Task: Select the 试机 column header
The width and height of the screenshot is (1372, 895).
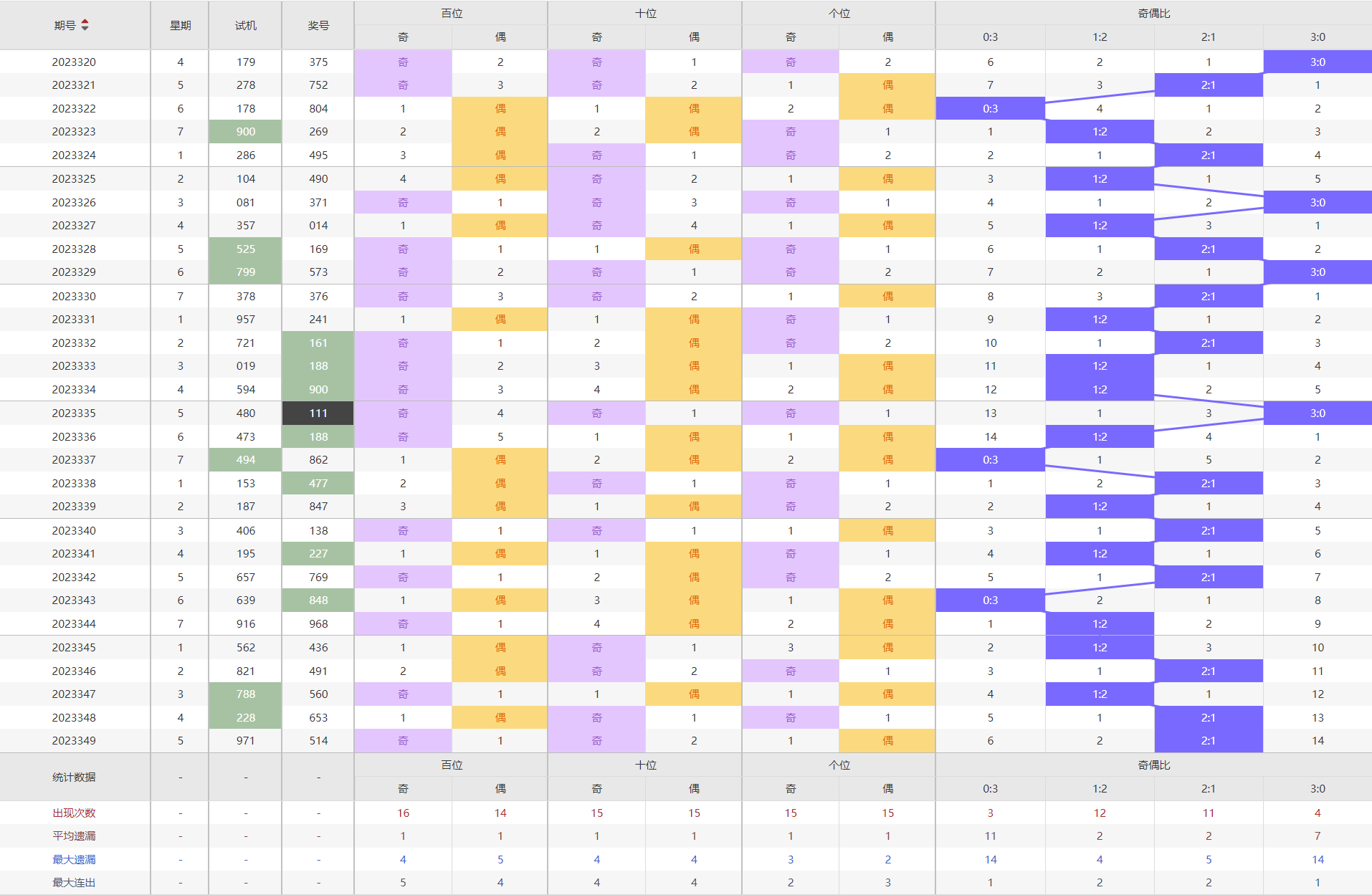Action: (x=246, y=25)
